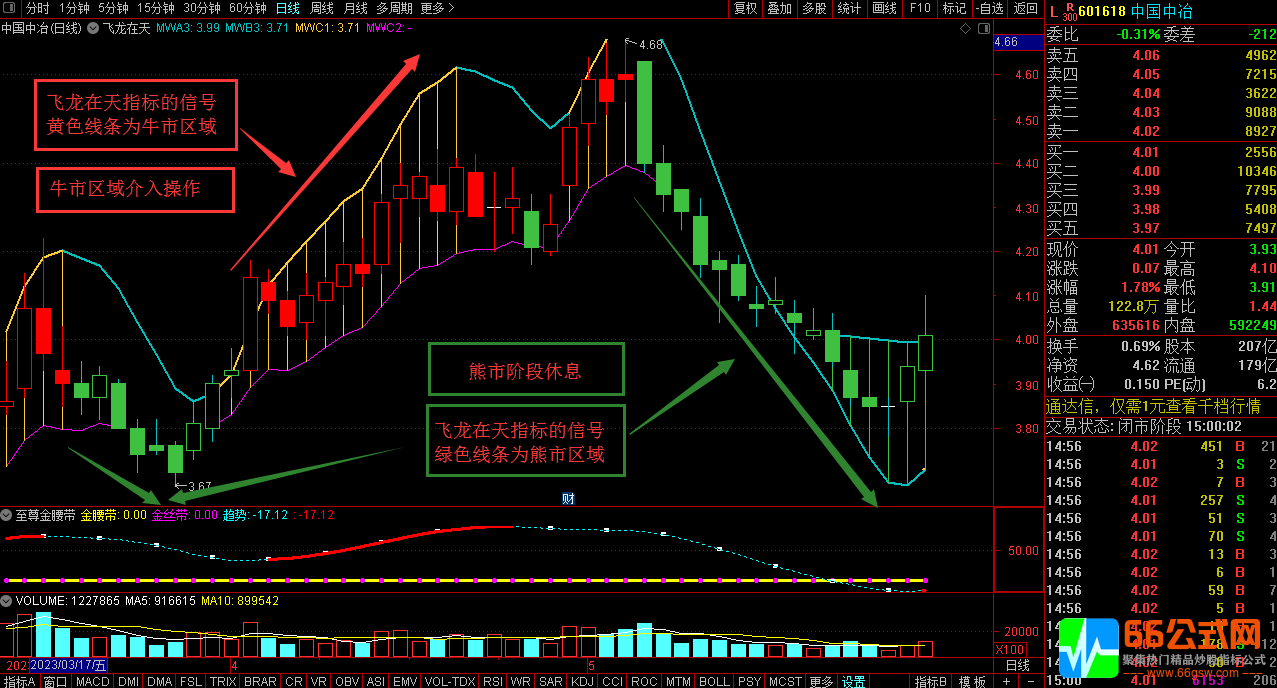Expand the VOLUME indicator dropdown arrow
The image size is (1277, 688).
(x=7, y=601)
